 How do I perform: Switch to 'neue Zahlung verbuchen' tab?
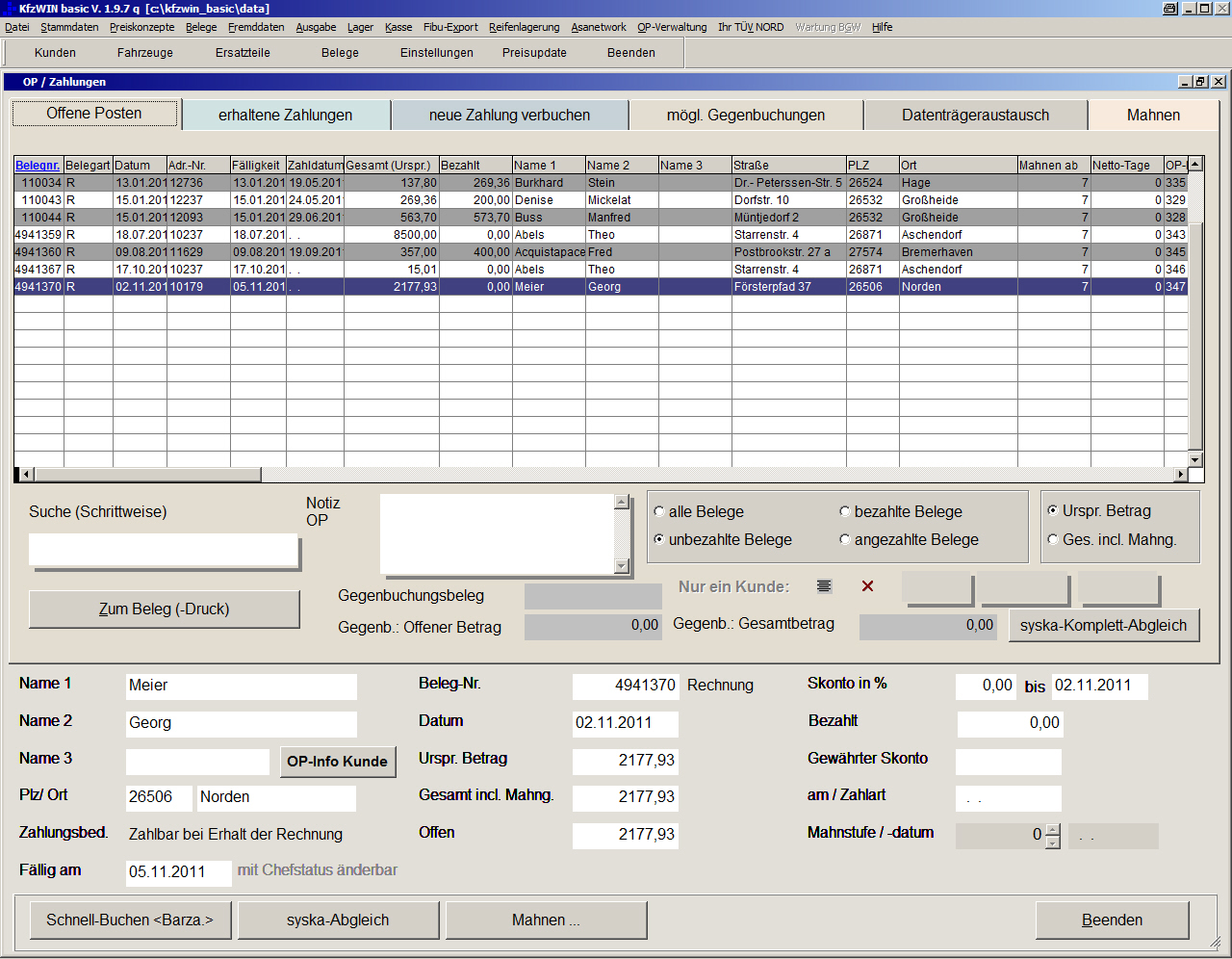(x=510, y=115)
